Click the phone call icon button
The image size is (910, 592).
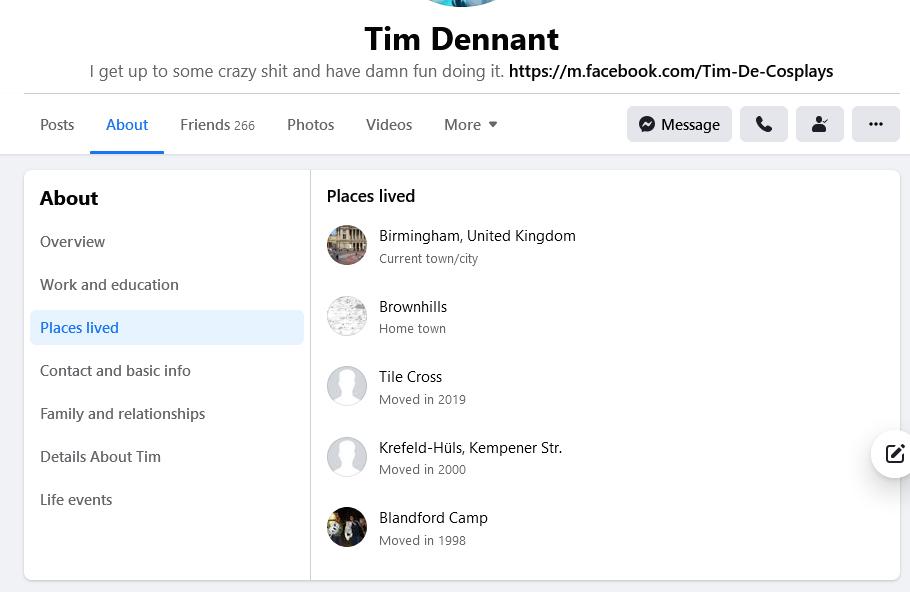pyautogui.click(x=763, y=124)
